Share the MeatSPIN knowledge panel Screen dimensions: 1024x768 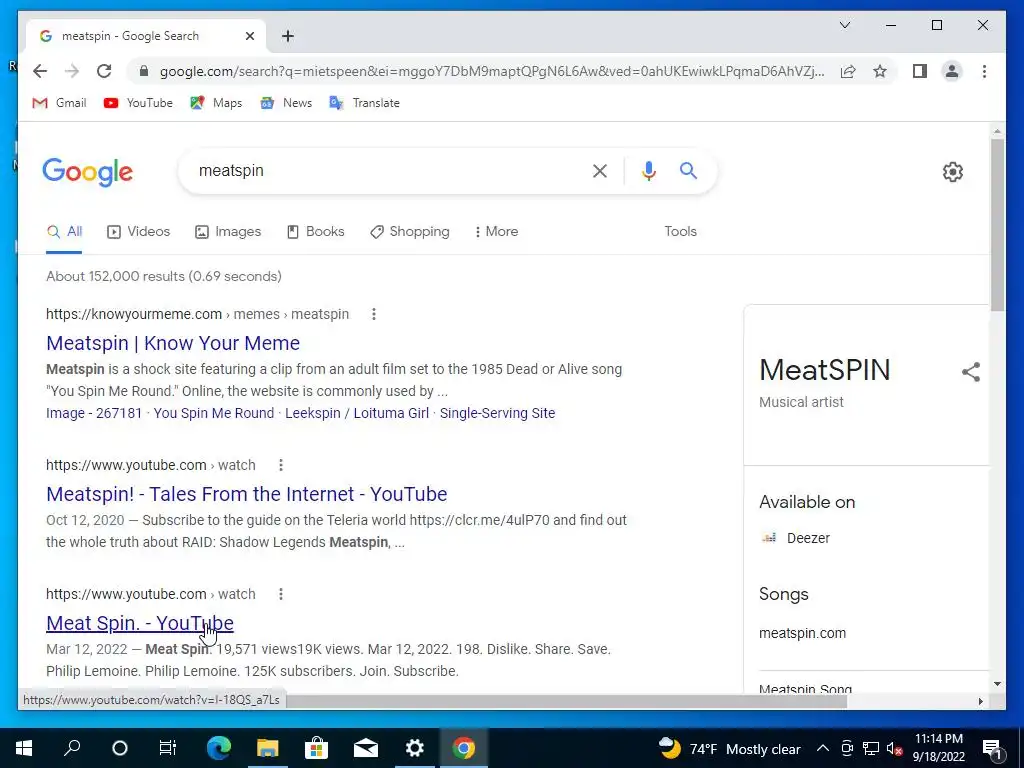971,372
